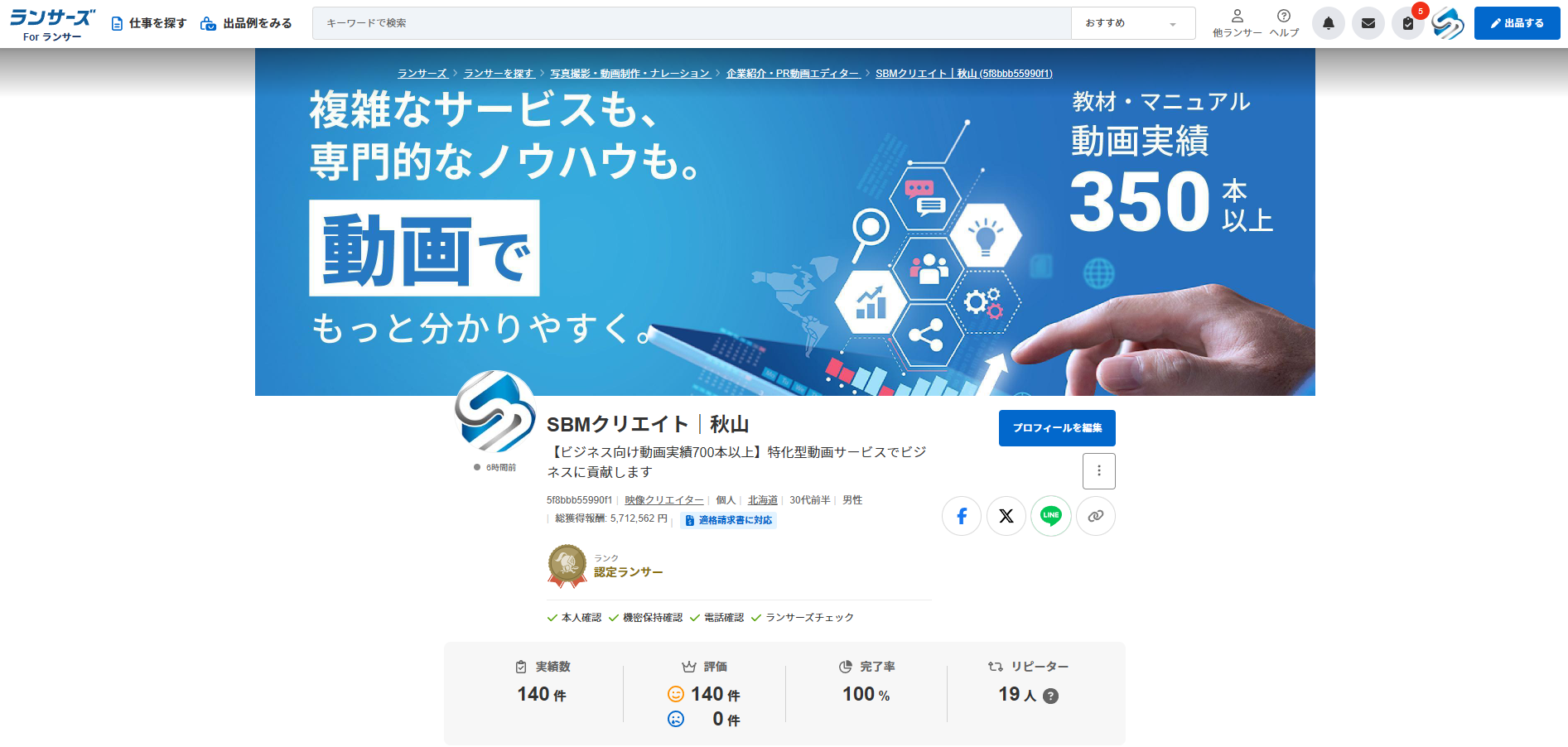1568x747 pixels.
Task: Open 仕事を探す in the top menu
Action: click(149, 23)
